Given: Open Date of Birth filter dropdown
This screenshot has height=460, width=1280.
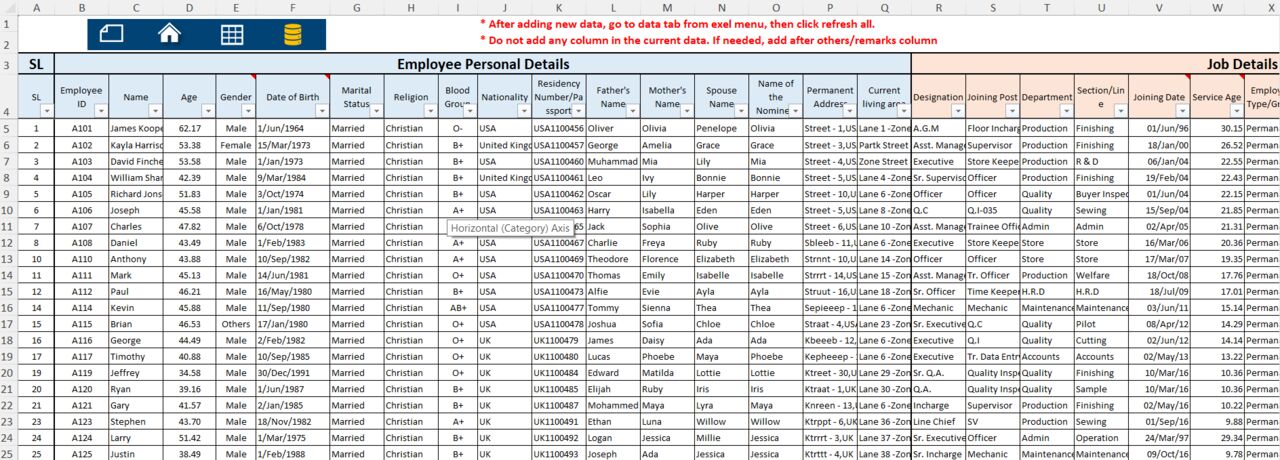Looking at the screenshot, I should point(320,111).
